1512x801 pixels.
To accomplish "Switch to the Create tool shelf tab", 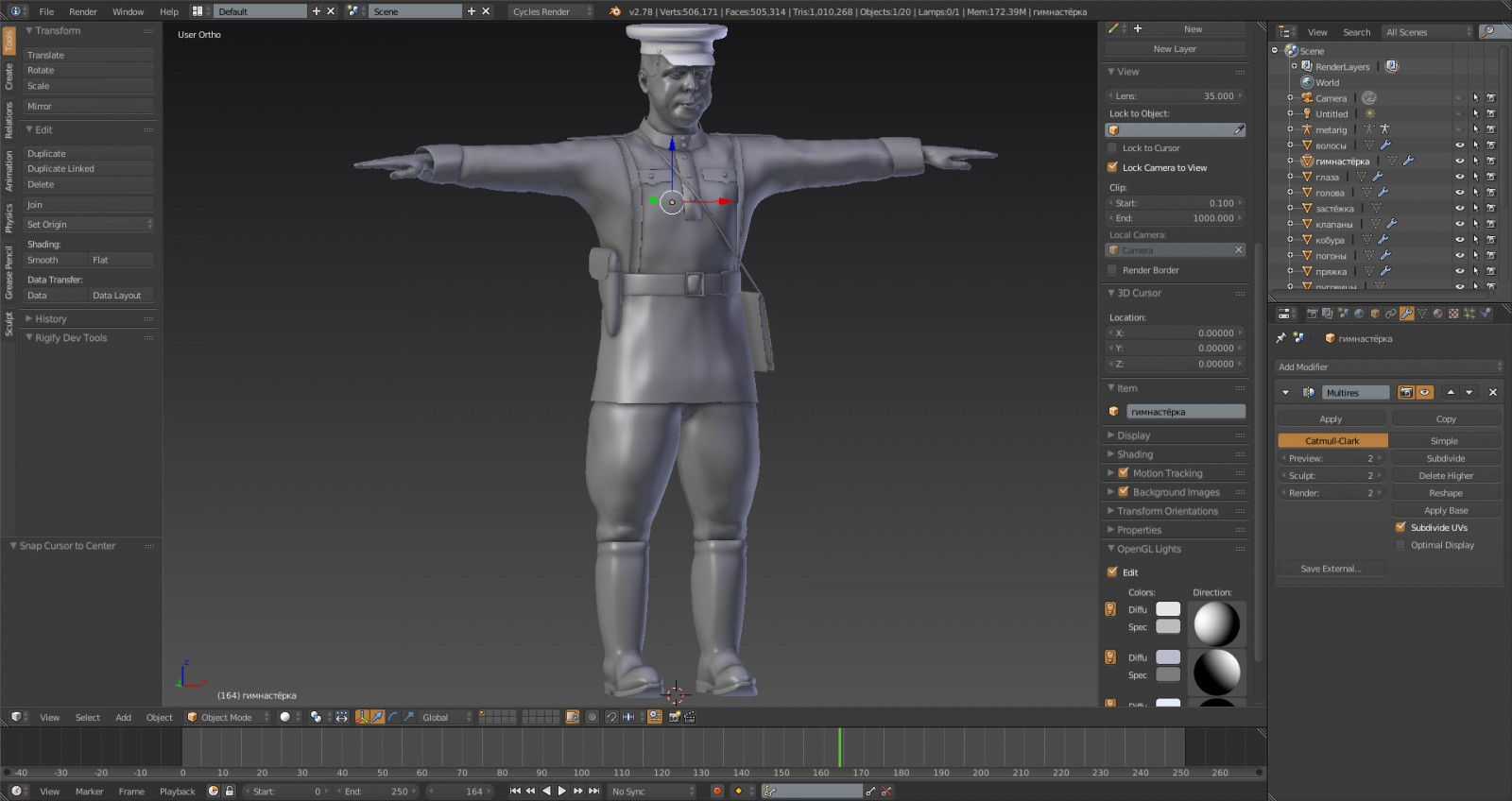I will (x=9, y=76).
